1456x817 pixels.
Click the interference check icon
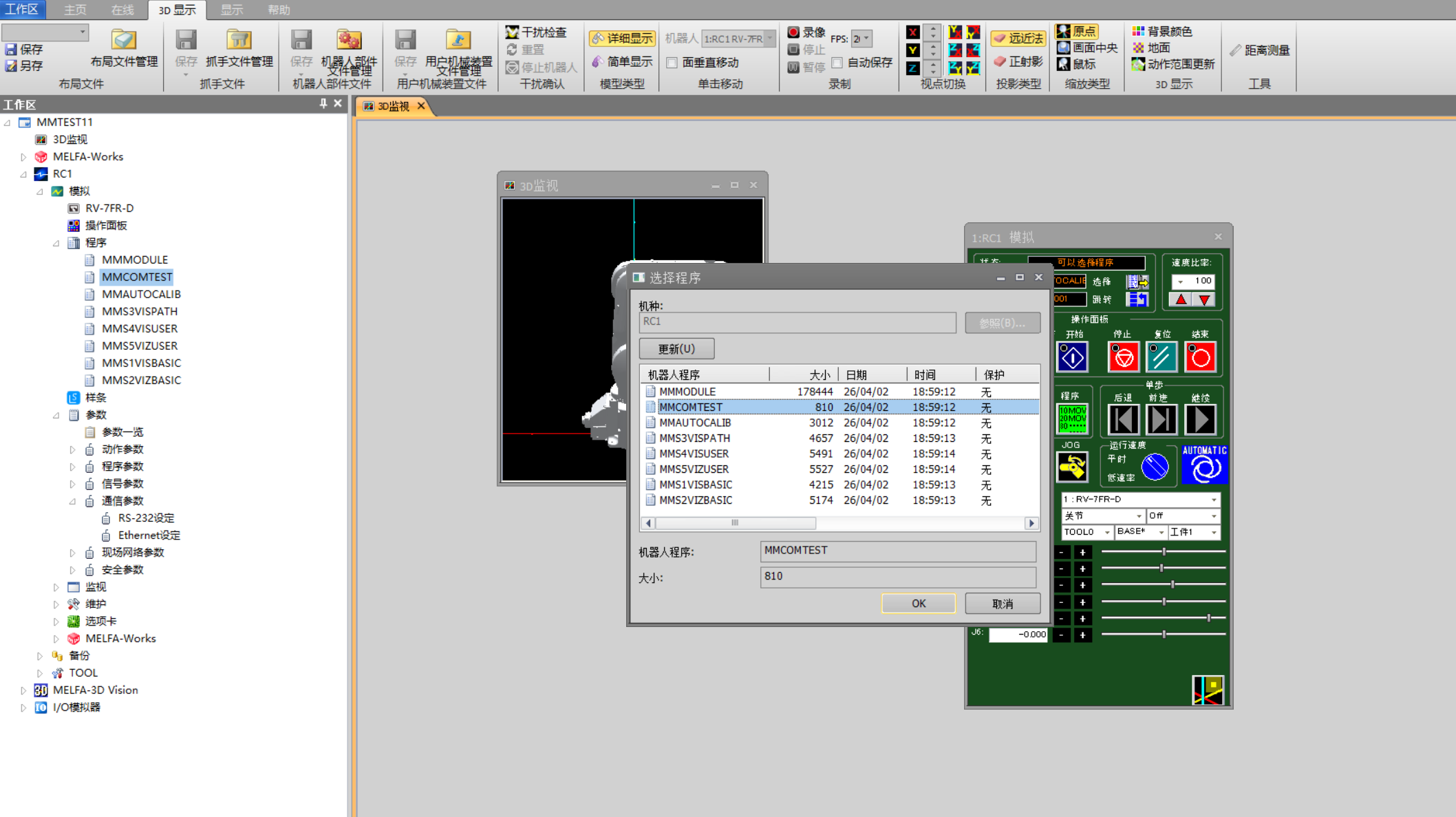[x=513, y=32]
